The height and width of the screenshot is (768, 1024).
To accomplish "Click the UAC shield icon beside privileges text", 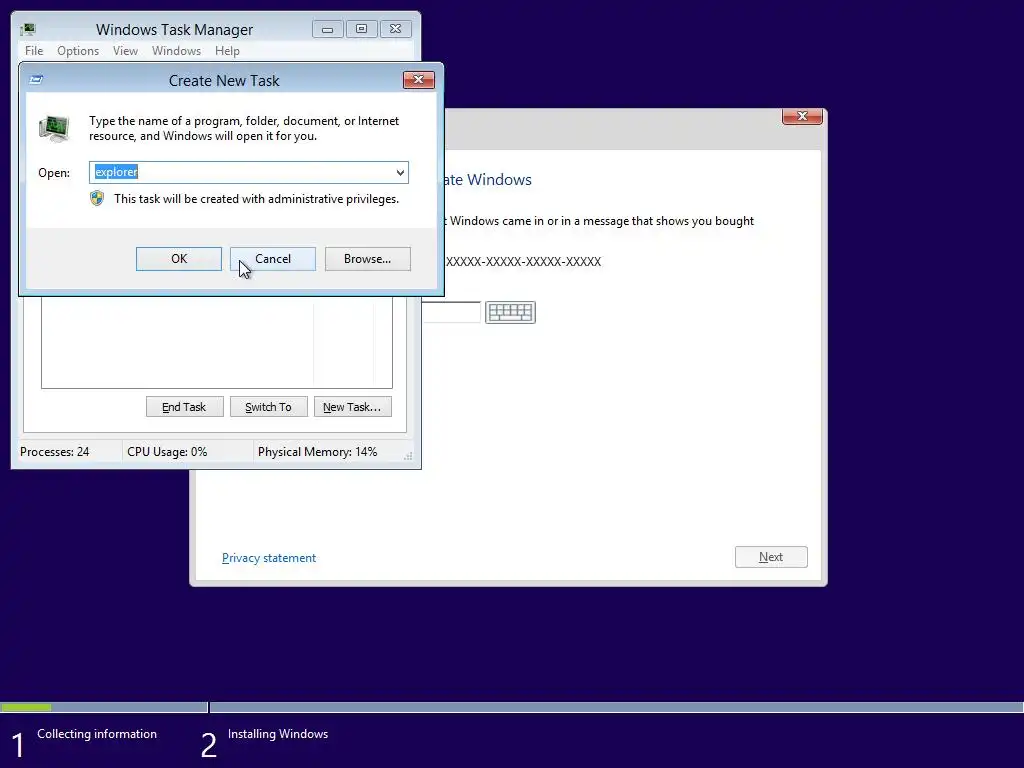I will (97, 199).
